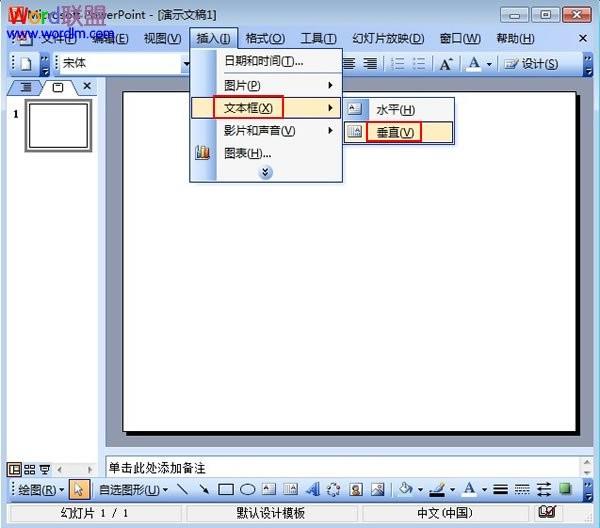
Task: Open the 宋体 font name dropdown
Action: point(186,64)
